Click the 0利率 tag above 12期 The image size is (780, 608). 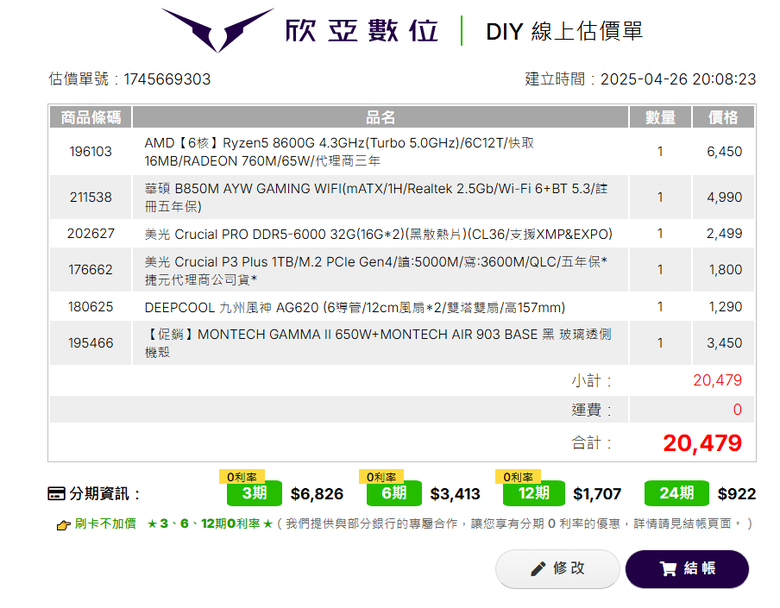518,477
